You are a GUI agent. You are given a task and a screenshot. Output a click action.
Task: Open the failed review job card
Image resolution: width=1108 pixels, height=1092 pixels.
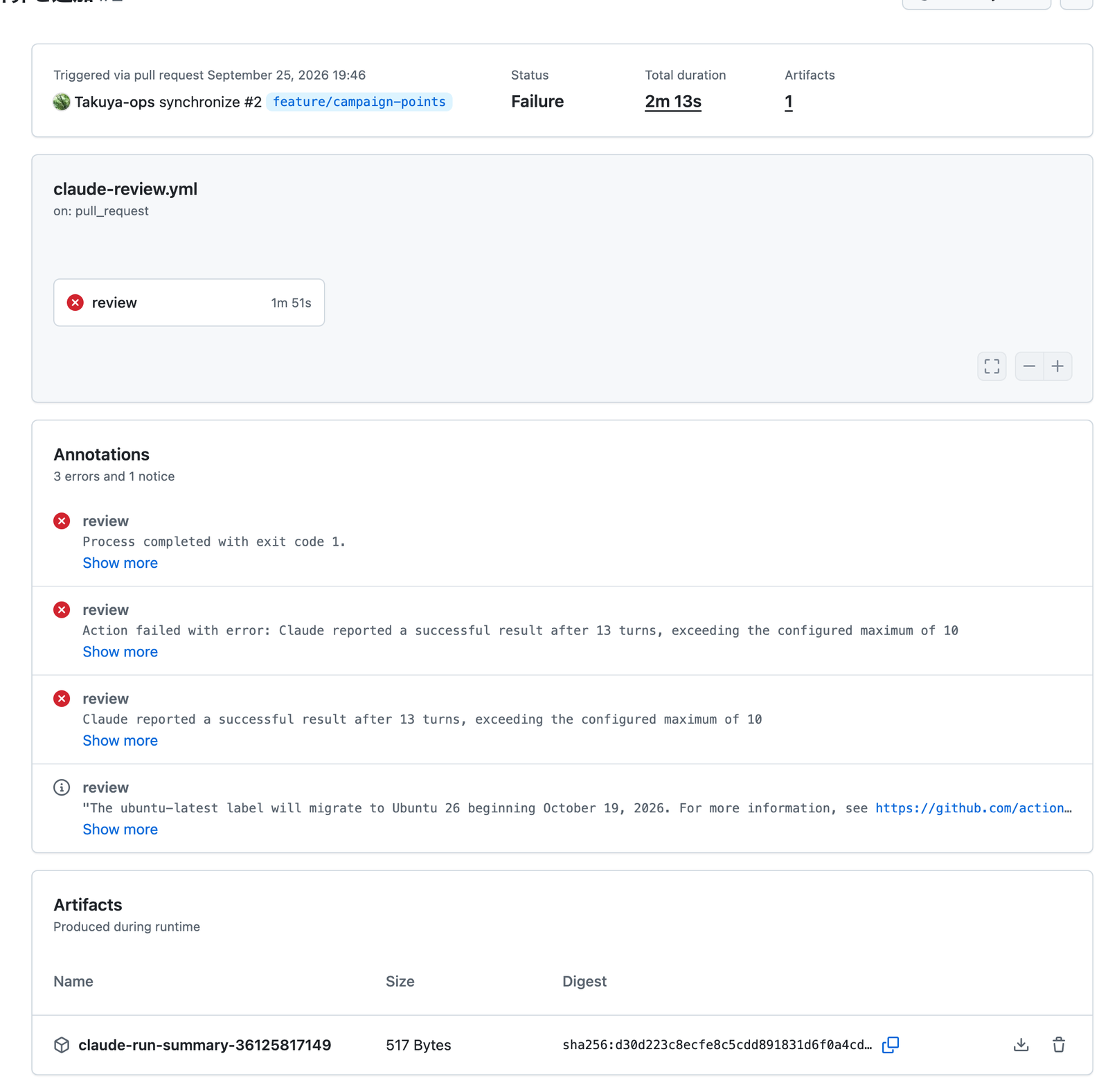click(189, 303)
